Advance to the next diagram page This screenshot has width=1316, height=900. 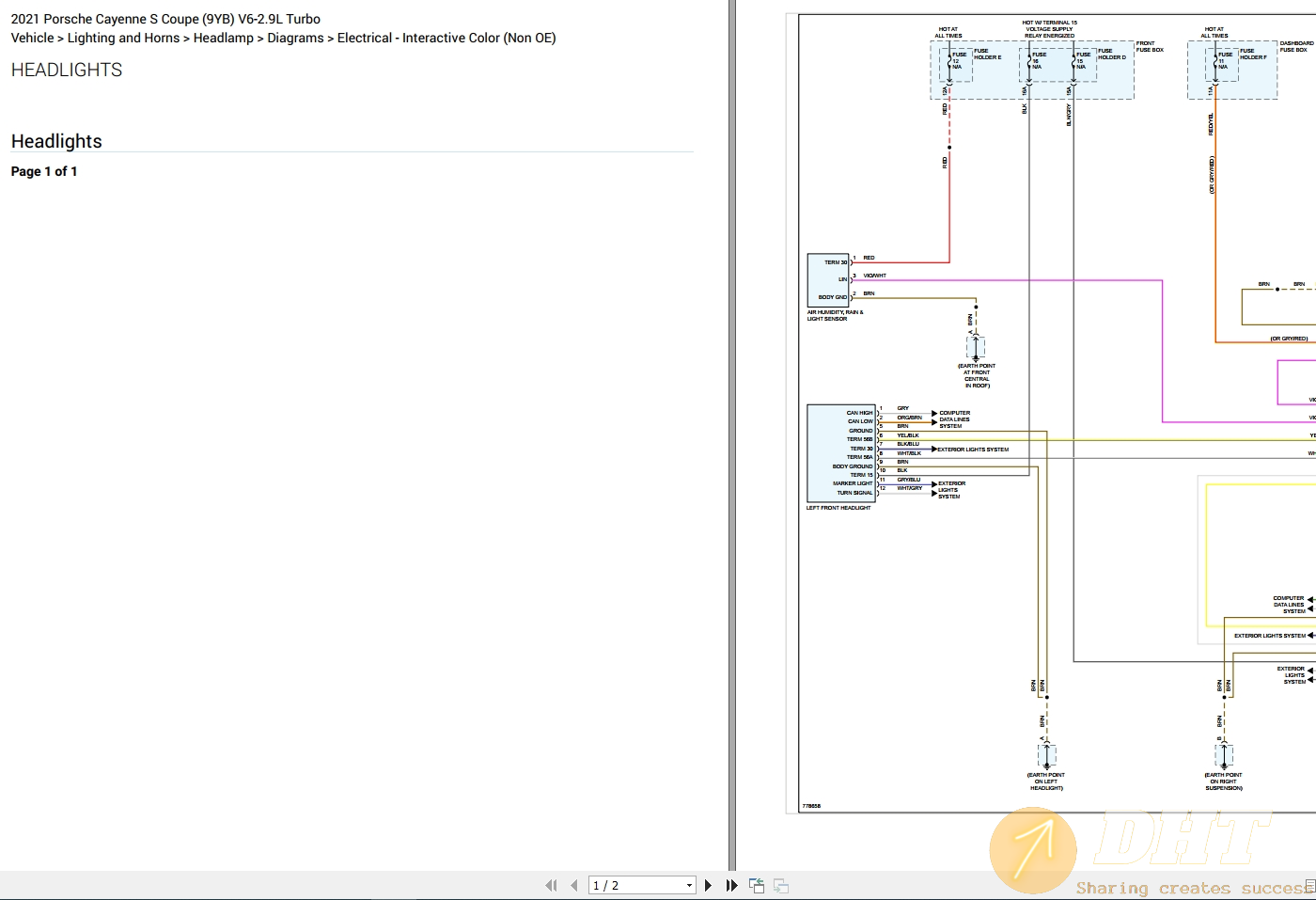tap(708, 886)
